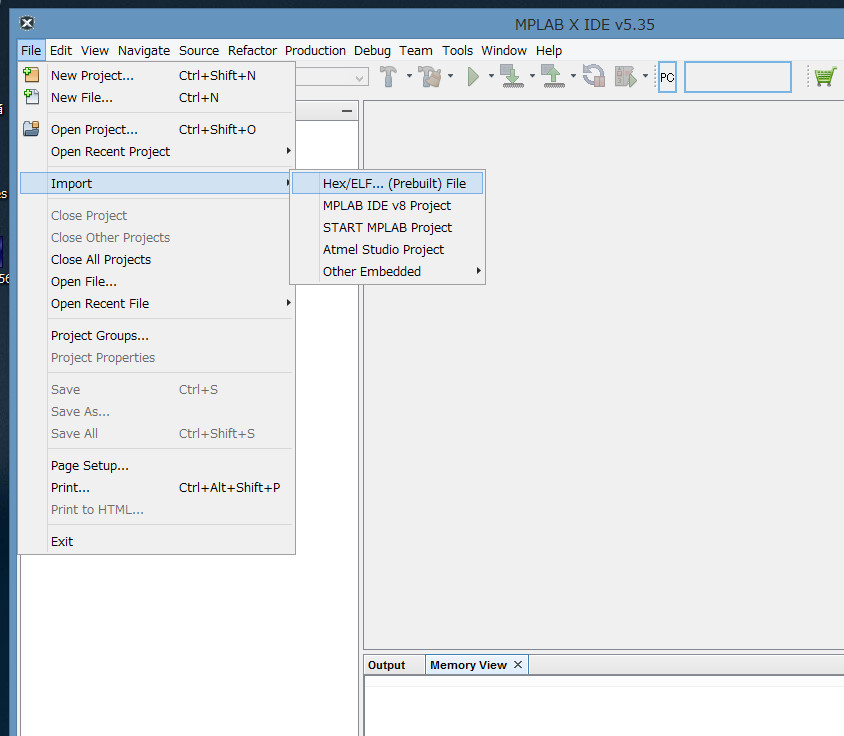
Task: Open the Window menu
Action: tap(503, 51)
